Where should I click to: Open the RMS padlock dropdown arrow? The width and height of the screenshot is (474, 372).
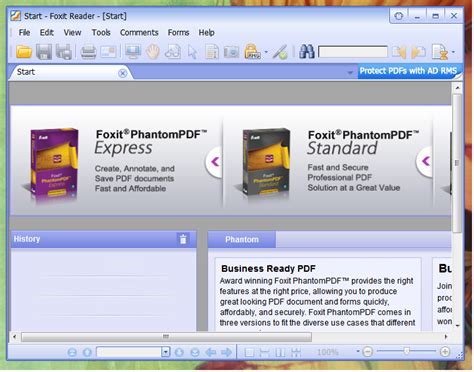(266, 52)
